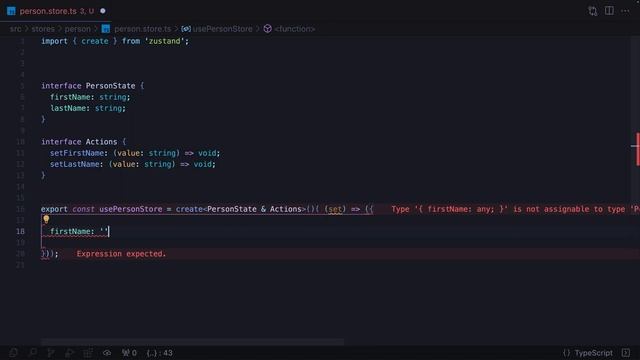
Task: Click line number 18 in the gutter
Action: pyautogui.click(x=20, y=231)
